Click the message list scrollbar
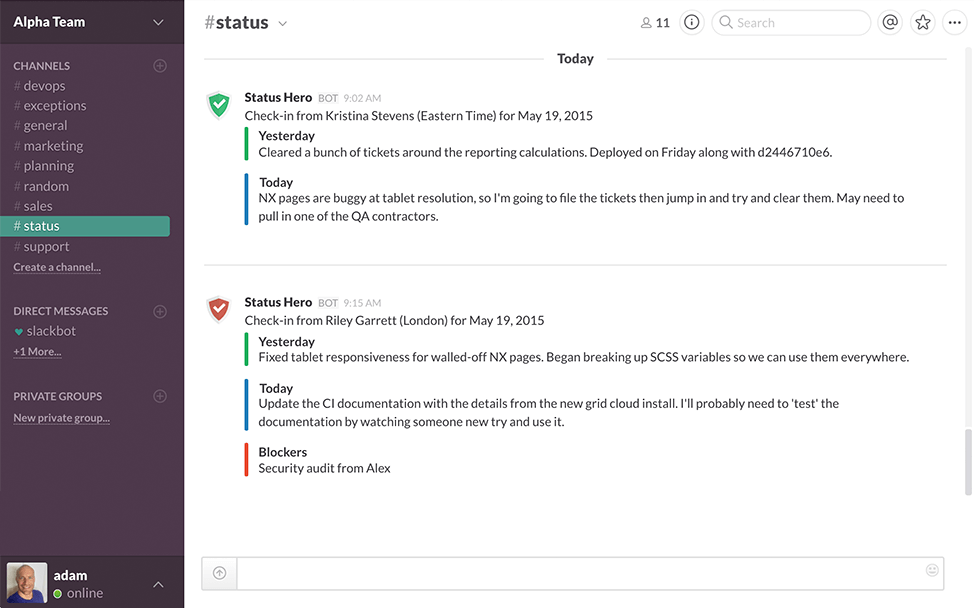974x608 pixels. (967, 461)
